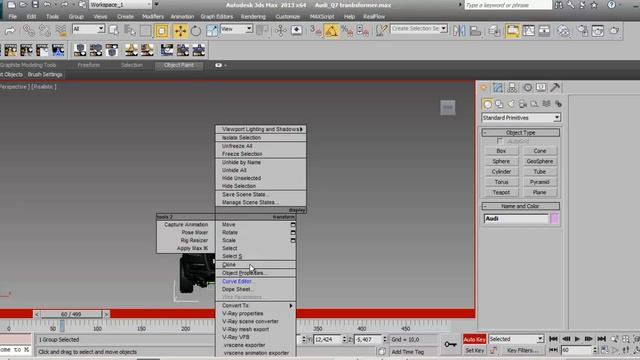Image resolution: width=640 pixels, height=360 pixels.
Task: Open the reference coordinate View dropdown
Action: click(x=236, y=29)
